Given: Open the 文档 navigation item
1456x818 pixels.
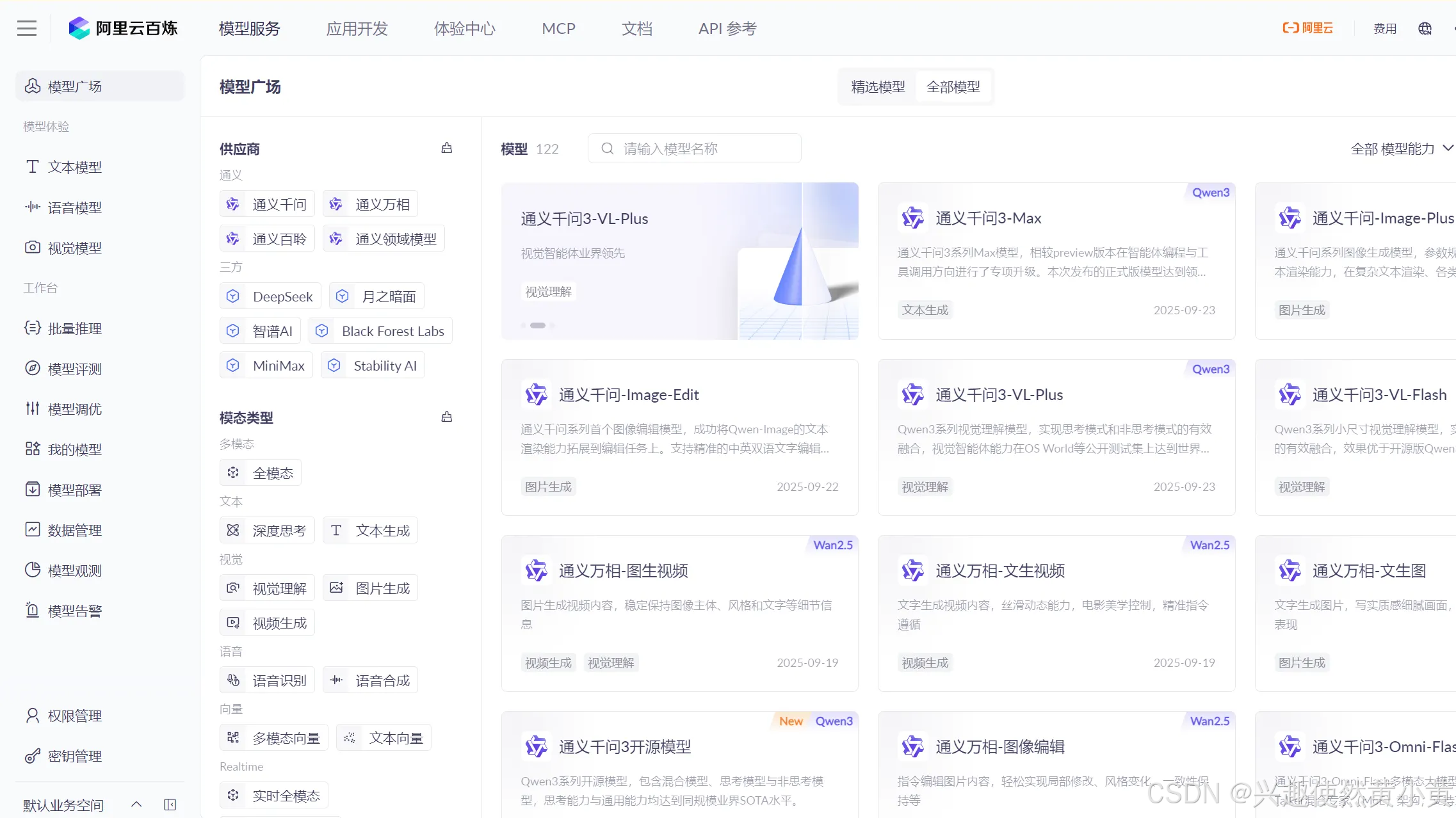Looking at the screenshot, I should (637, 29).
